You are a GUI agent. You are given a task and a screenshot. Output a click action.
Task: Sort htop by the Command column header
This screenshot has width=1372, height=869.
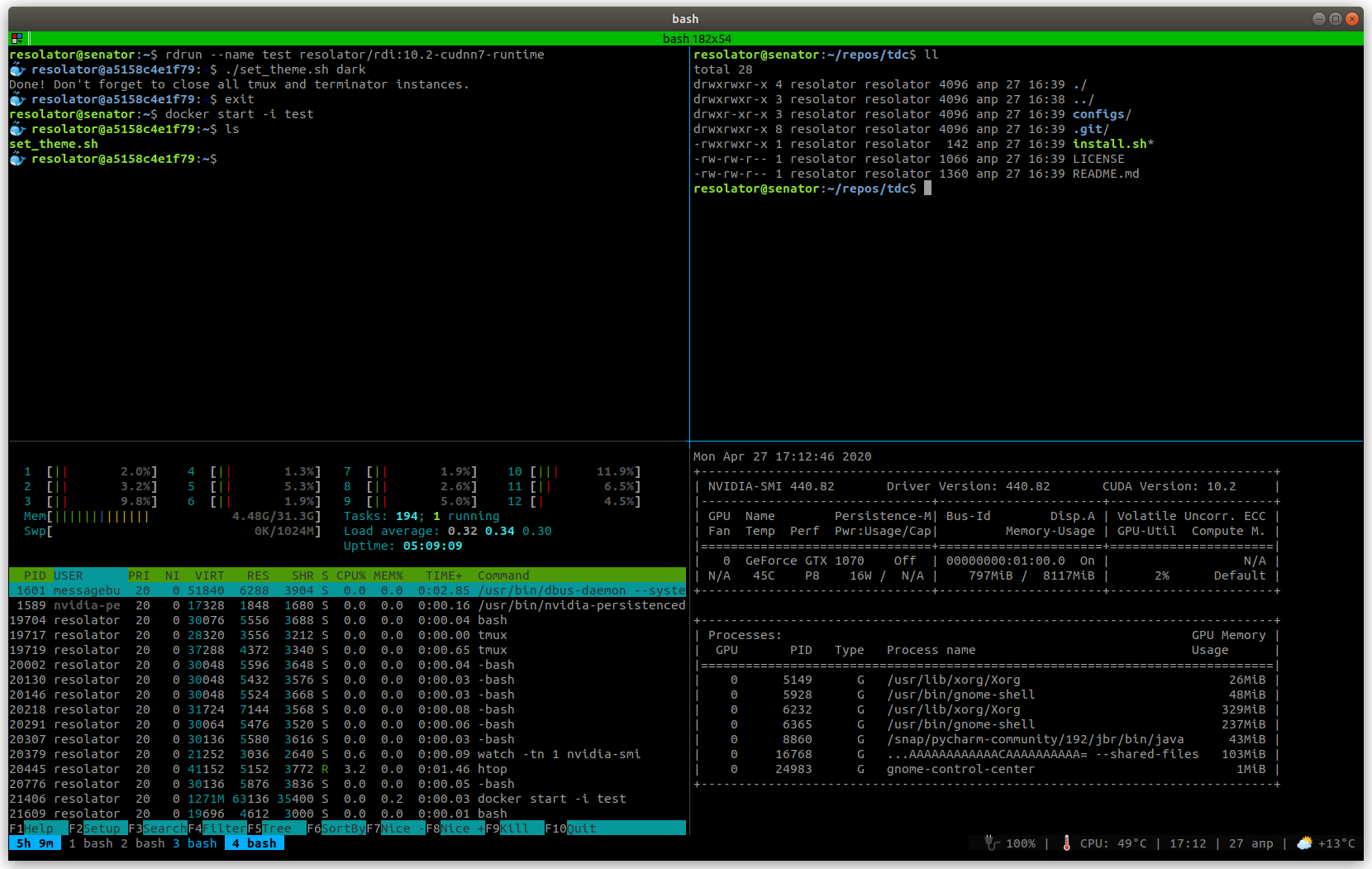pyautogui.click(x=503, y=575)
